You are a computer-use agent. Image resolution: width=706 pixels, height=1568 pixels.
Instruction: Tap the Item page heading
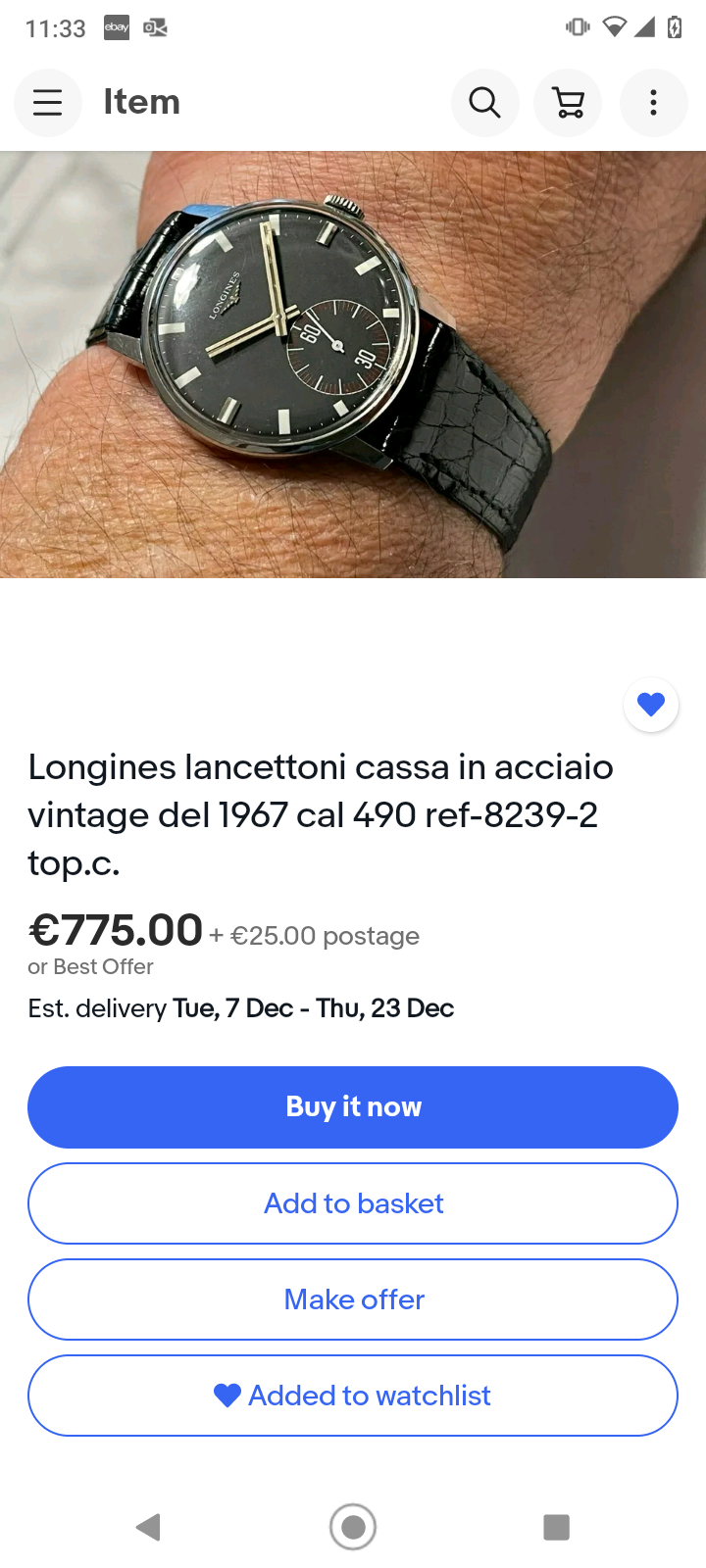tap(142, 102)
